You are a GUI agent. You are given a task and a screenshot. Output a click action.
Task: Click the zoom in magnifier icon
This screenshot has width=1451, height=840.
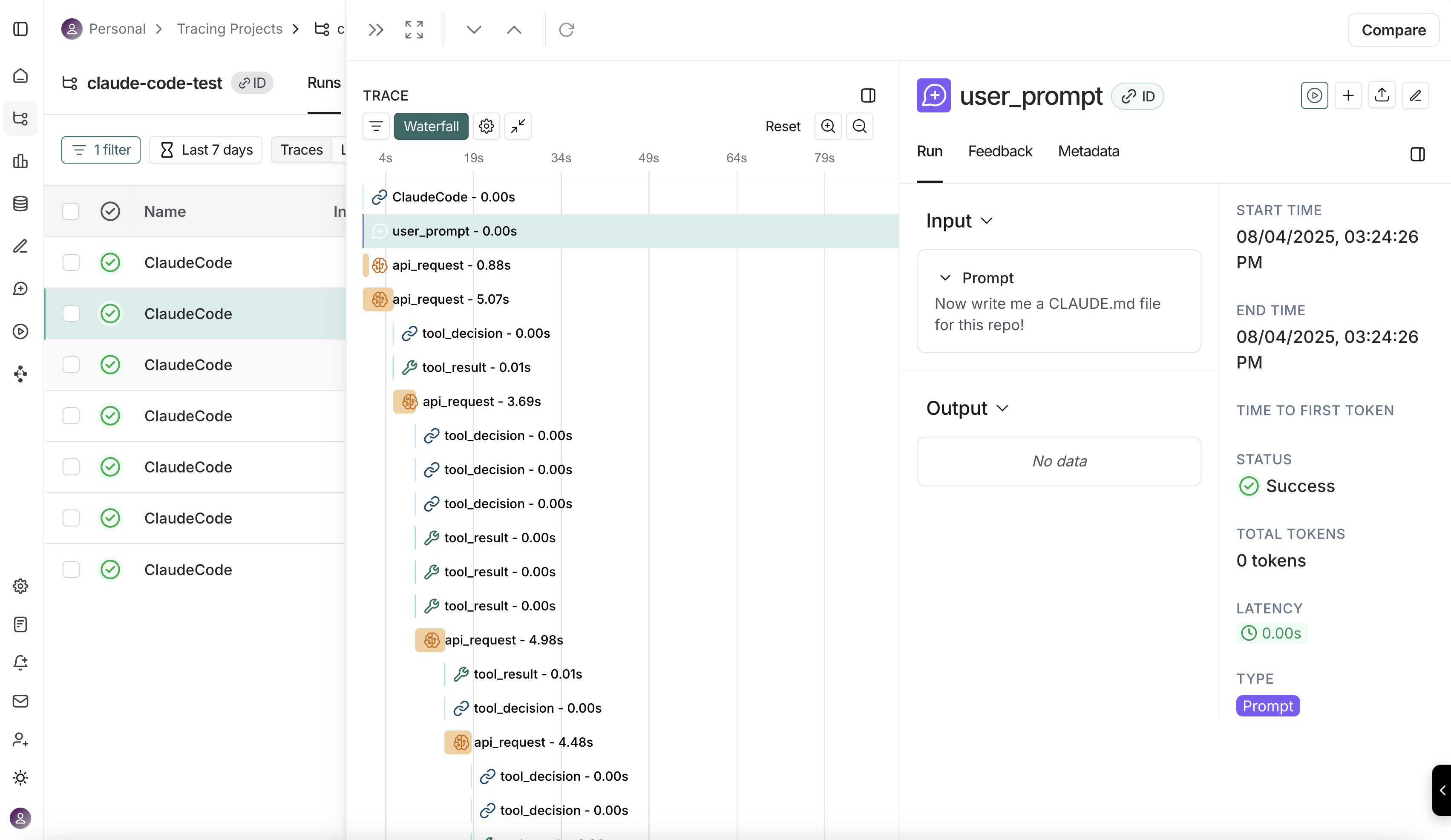[x=827, y=126]
